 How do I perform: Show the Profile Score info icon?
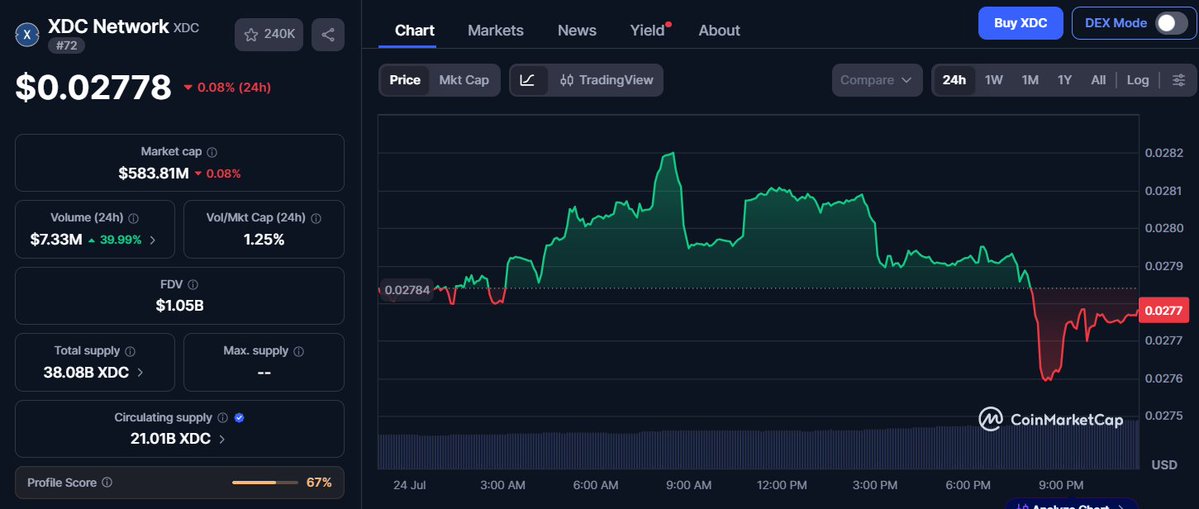click(x=107, y=482)
